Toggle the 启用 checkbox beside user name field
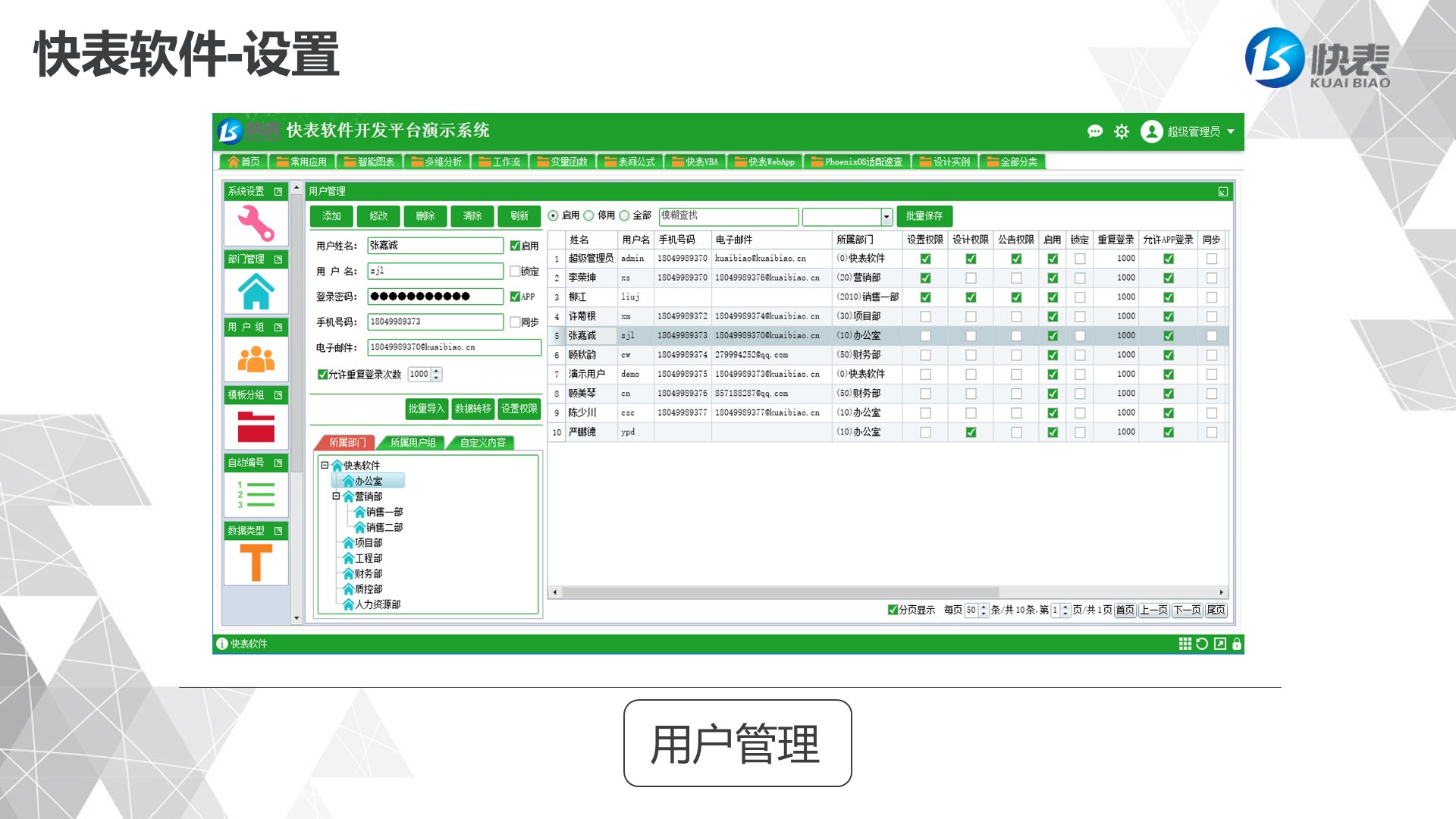This screenshot has width=1456, height=819. pos(515,246)
